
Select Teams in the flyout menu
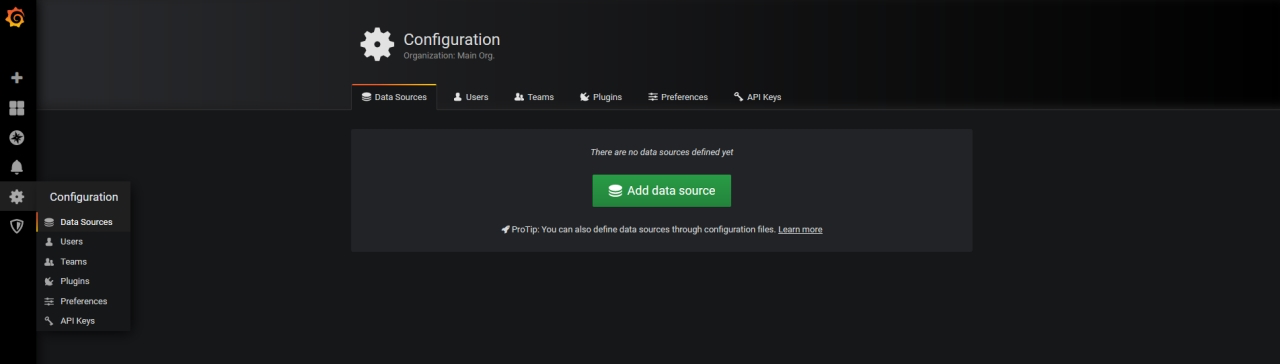point(83,262)
